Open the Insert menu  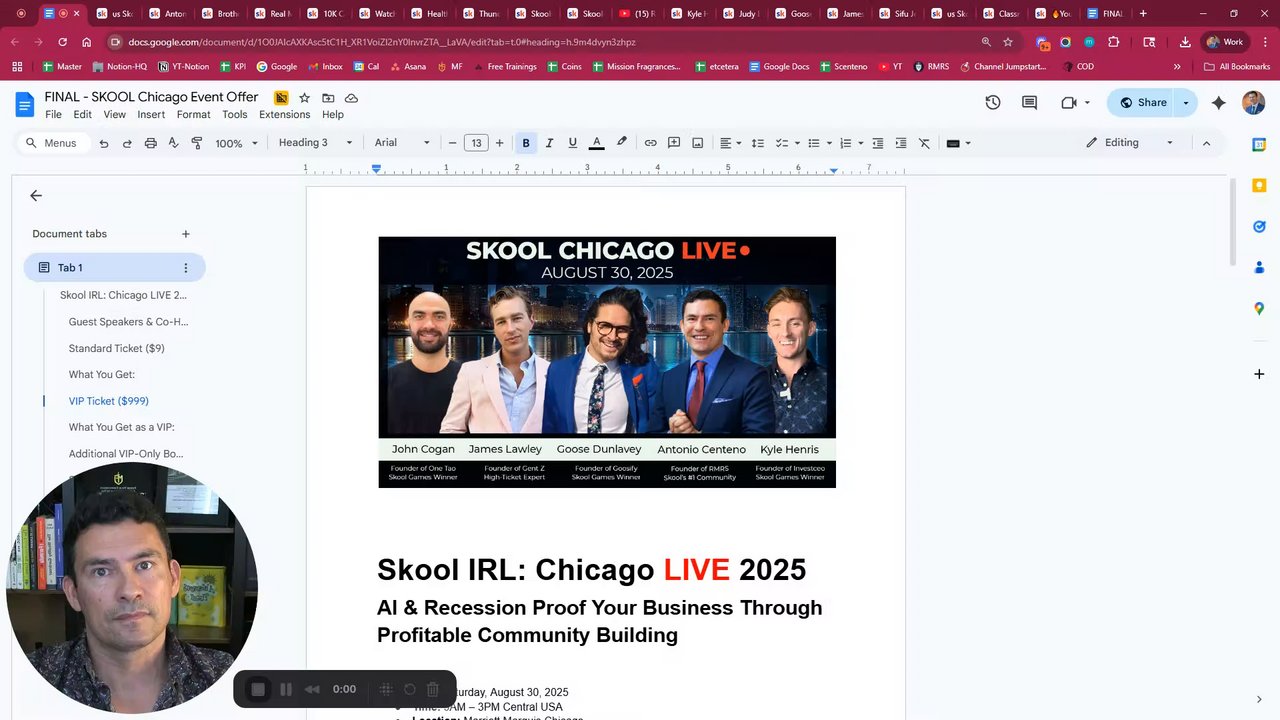(x=151, y=114)
